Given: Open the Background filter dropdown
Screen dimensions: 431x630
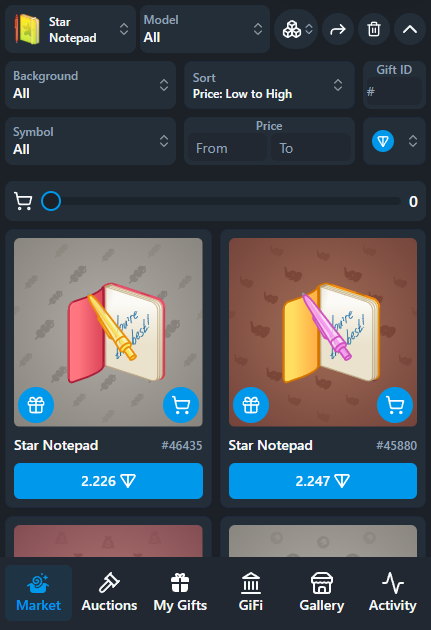Looking at the screenshot, I should 90,85.
